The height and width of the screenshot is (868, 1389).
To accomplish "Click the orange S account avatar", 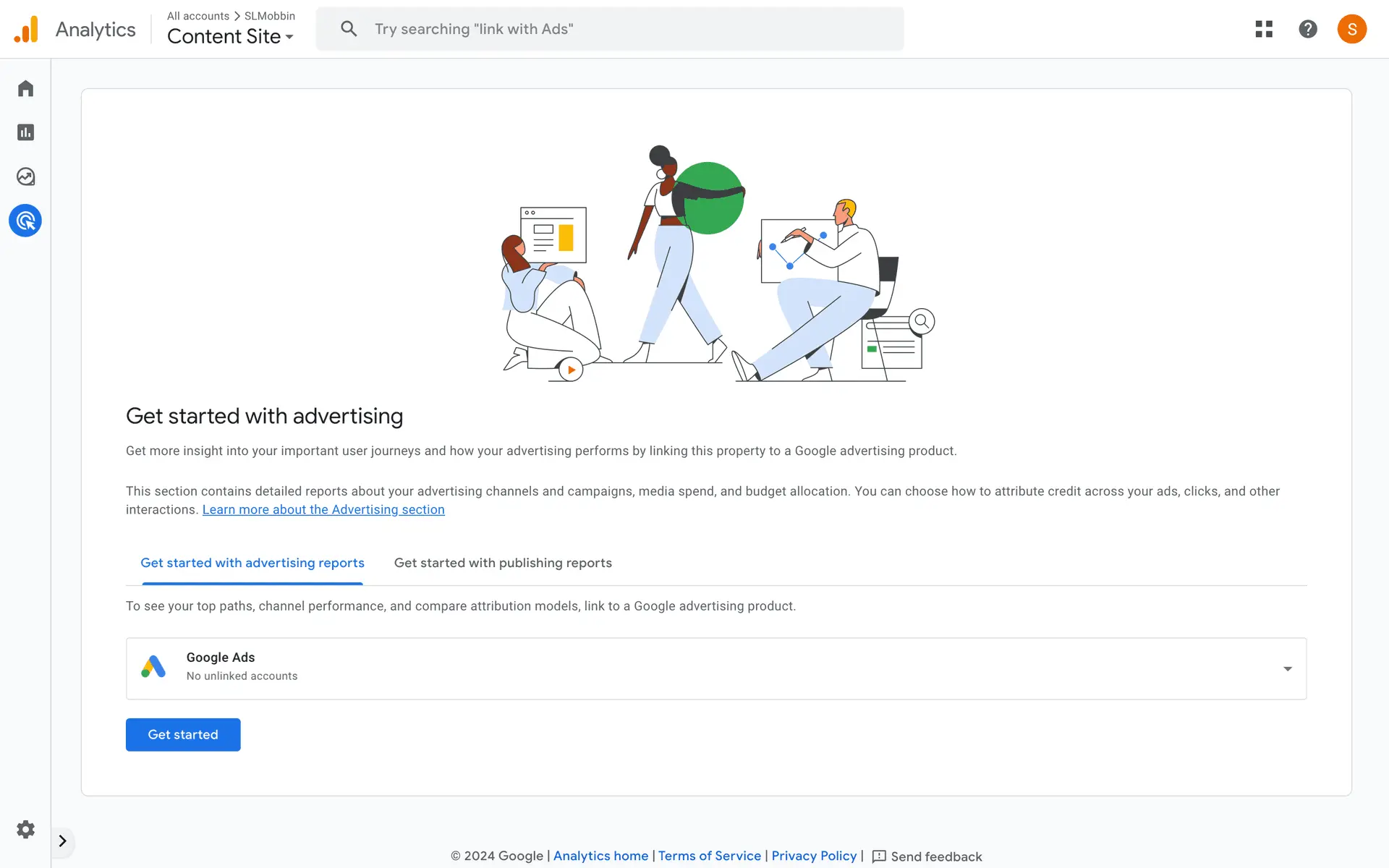I will pos(1351,29).
